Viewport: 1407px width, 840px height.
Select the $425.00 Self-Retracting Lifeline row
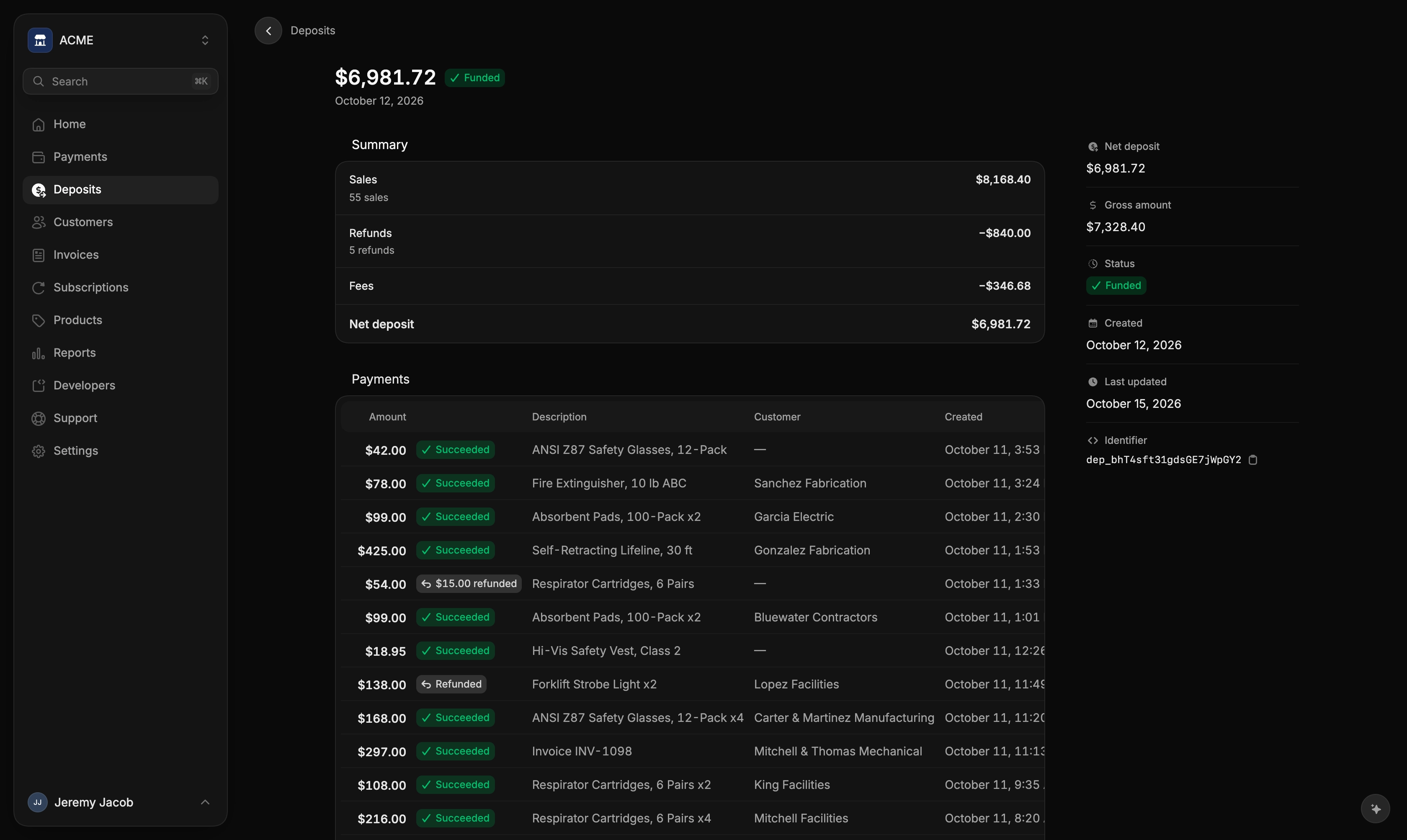tap(692, 550)
